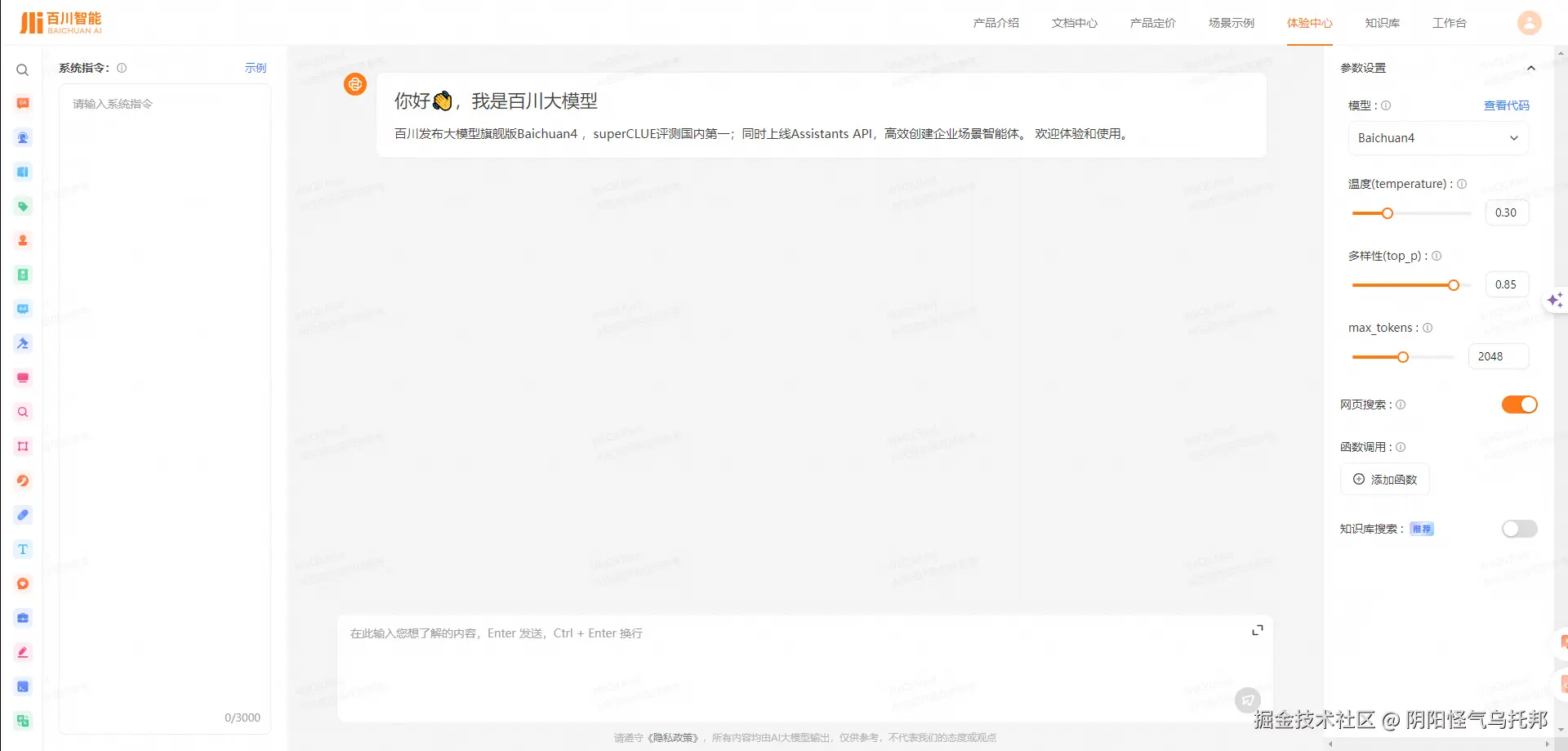Open the user avatar in the top right
The image size is (1568, 751).
click(x=1530, y=23)
